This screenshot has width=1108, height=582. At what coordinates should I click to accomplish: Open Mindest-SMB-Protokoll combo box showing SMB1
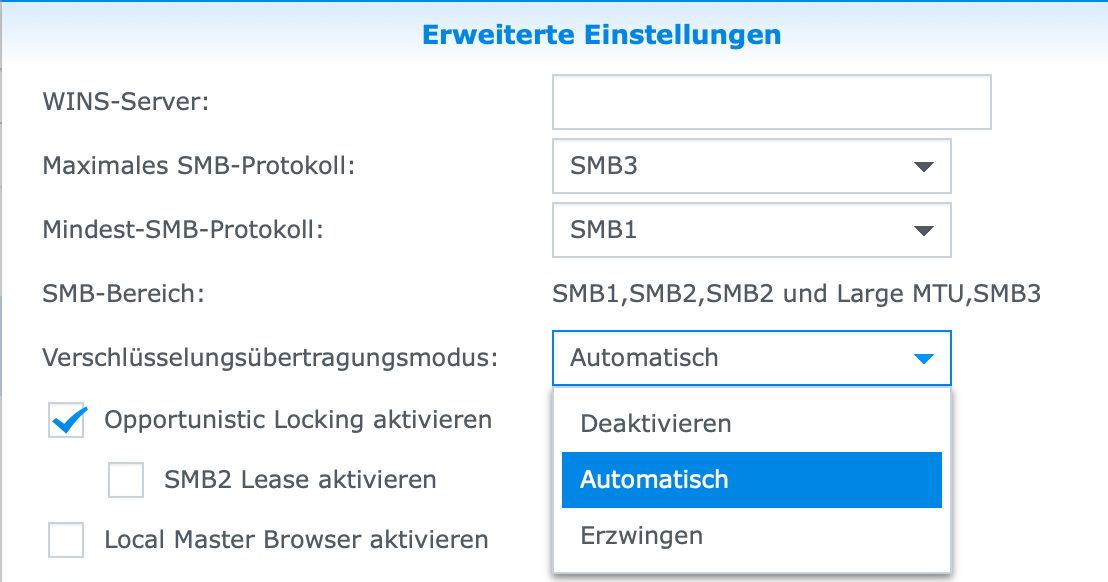point(750,230)
